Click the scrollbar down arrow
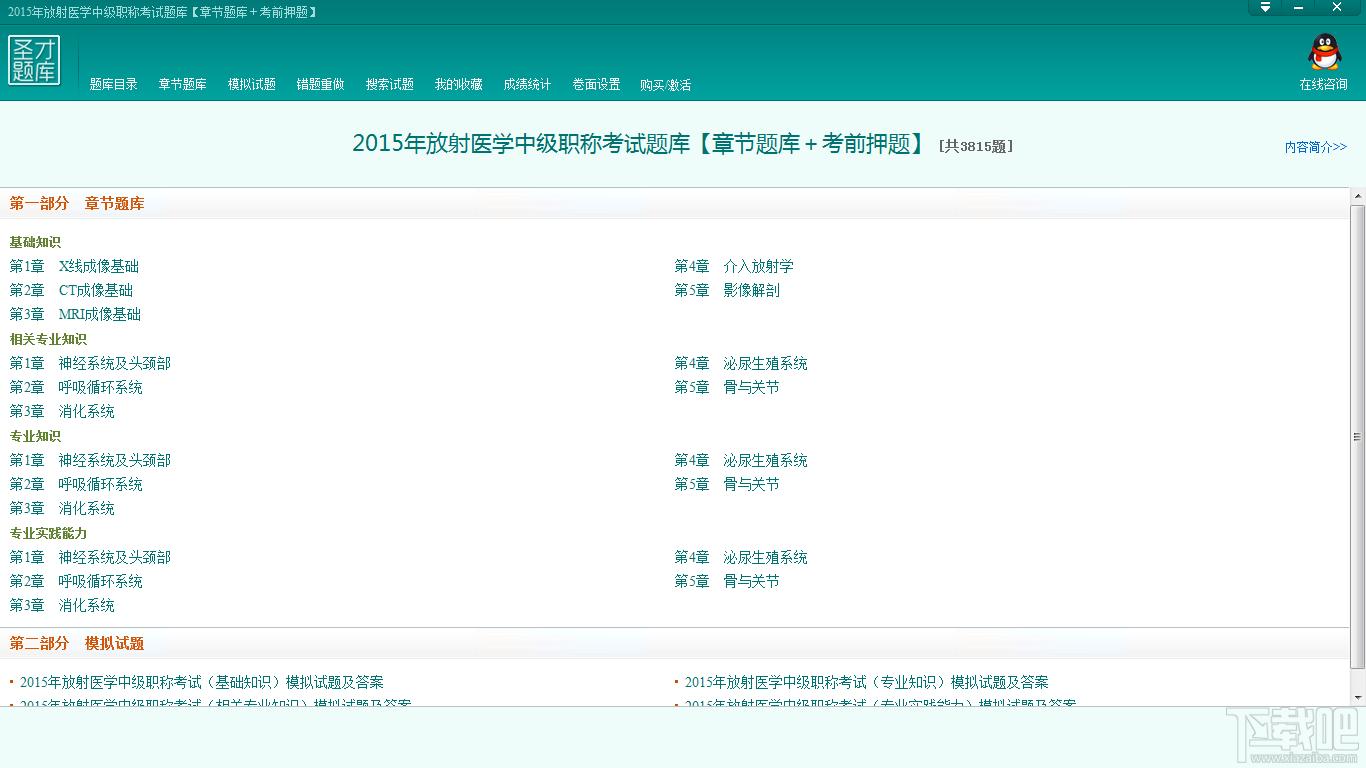 click(1357, 698)
